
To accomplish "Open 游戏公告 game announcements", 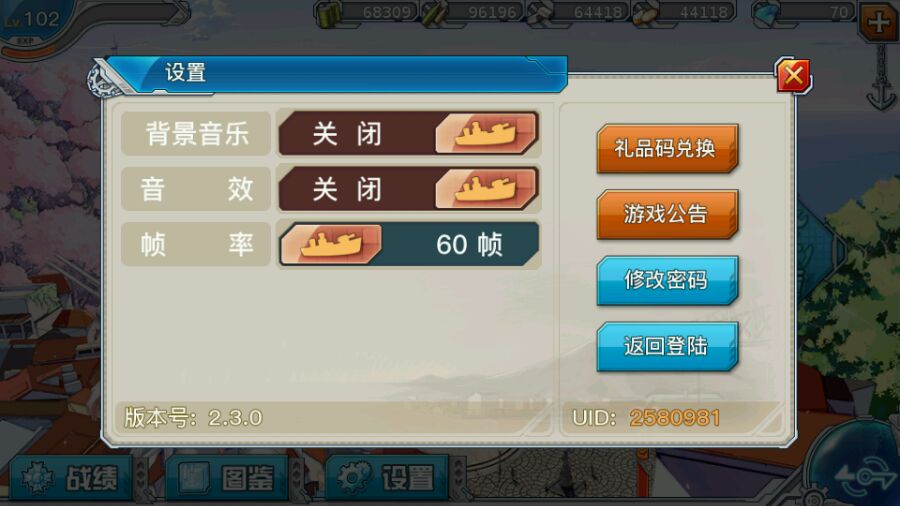I will pos(667,215).
